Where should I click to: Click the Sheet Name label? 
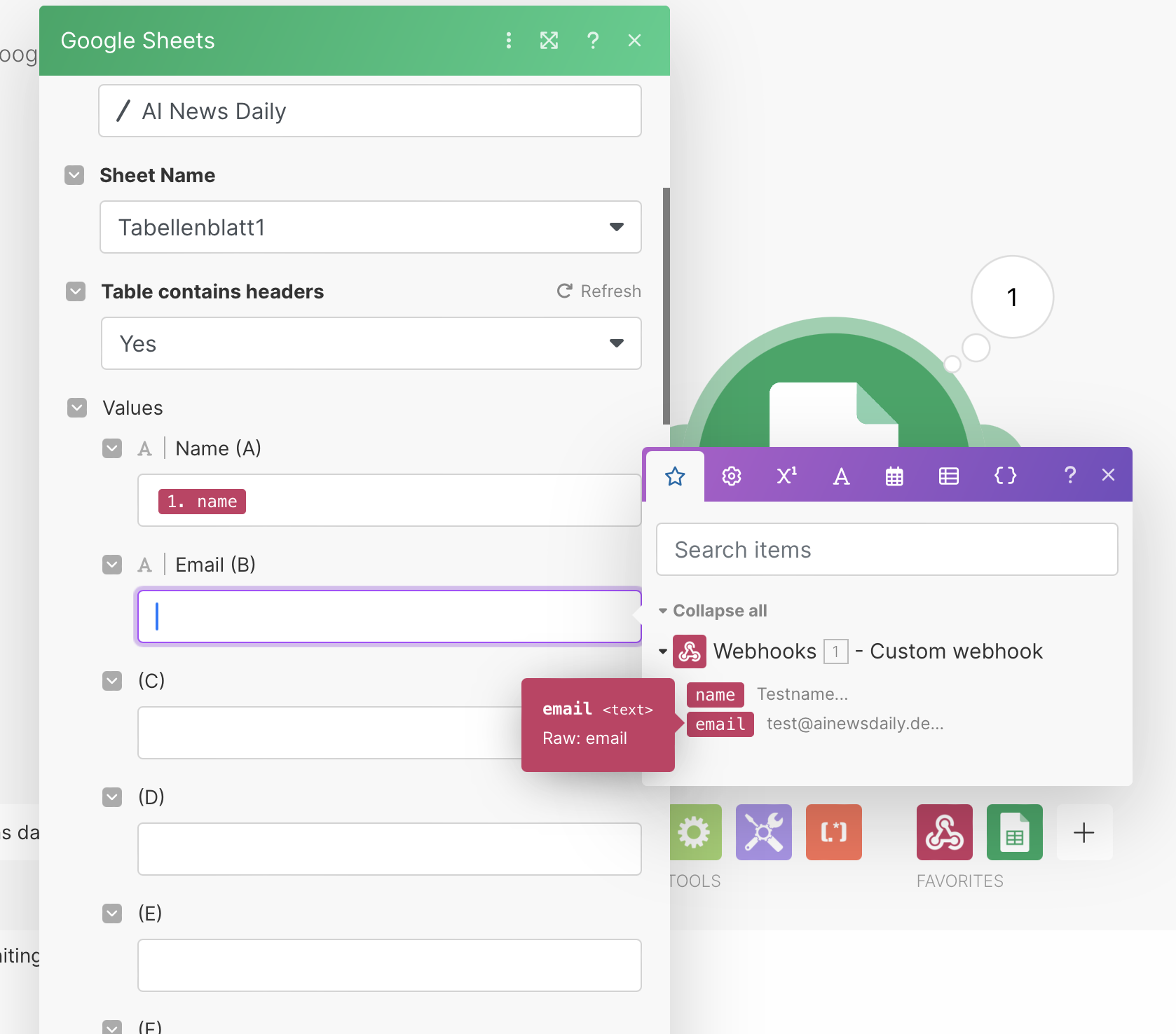(x=157, y=175)
